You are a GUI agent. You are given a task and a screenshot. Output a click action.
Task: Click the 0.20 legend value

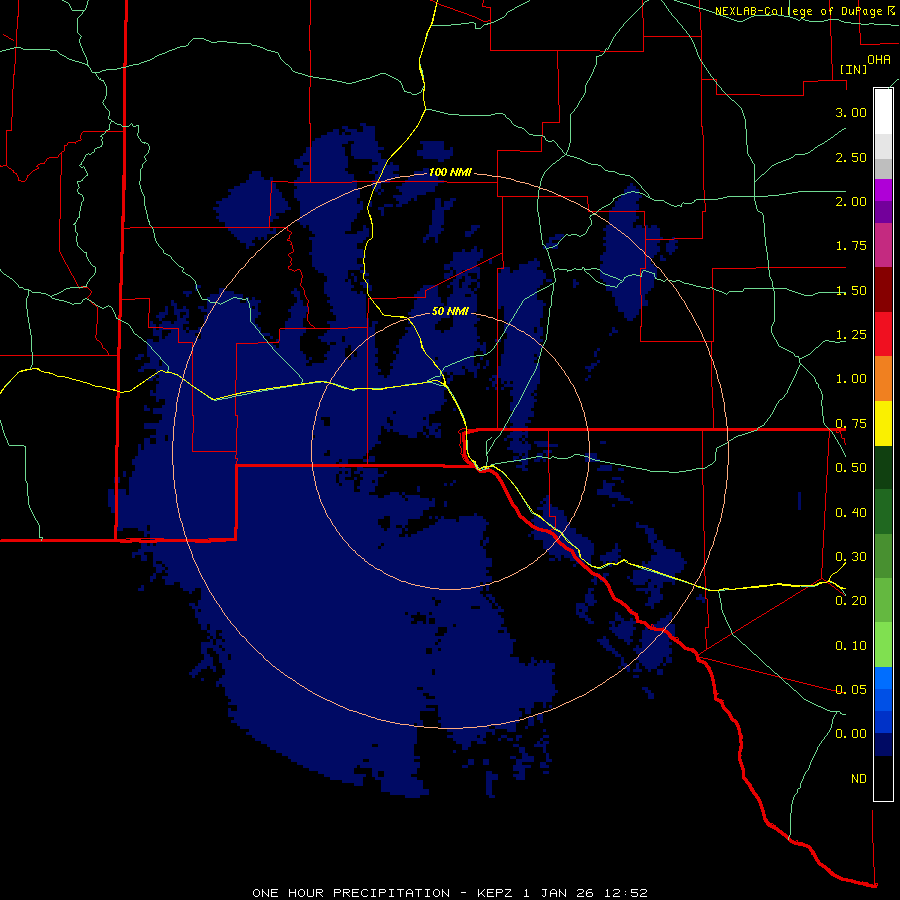click(851, 601)
